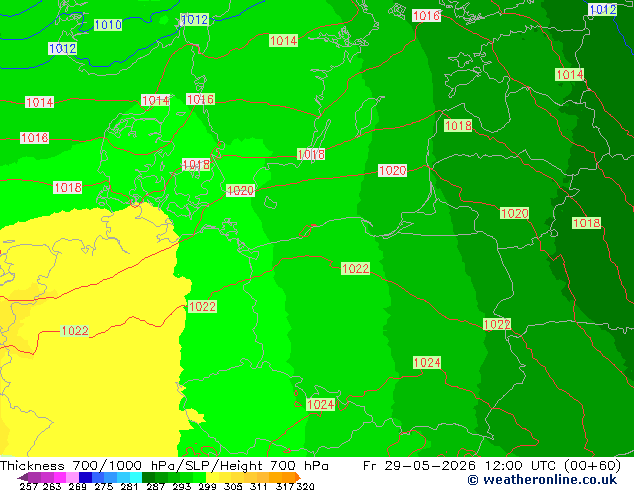Select the orange legend swatch above 317

tap(288, 477)
